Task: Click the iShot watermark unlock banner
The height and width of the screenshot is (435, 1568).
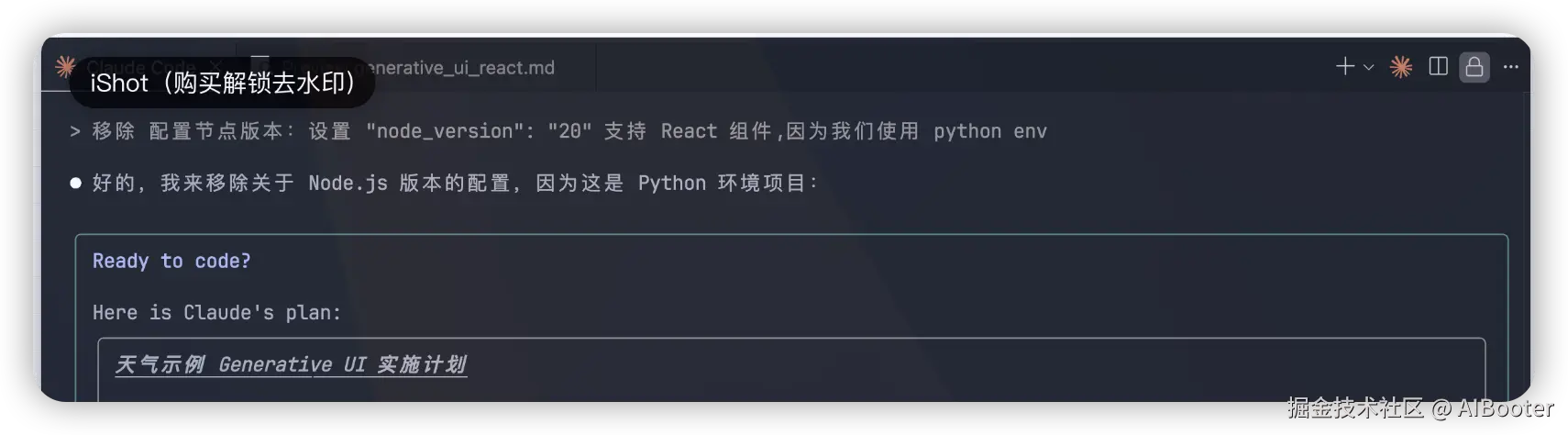Action: [223, 83]
